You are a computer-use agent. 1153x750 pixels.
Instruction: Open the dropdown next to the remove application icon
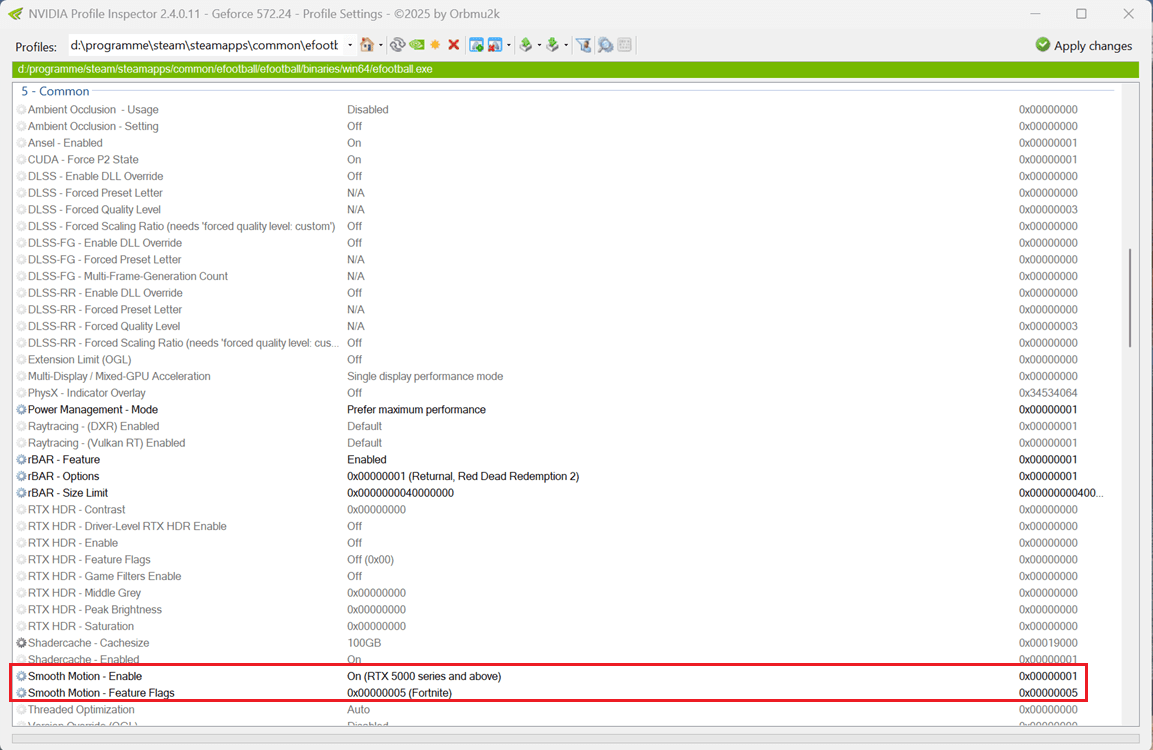(509, 45)
